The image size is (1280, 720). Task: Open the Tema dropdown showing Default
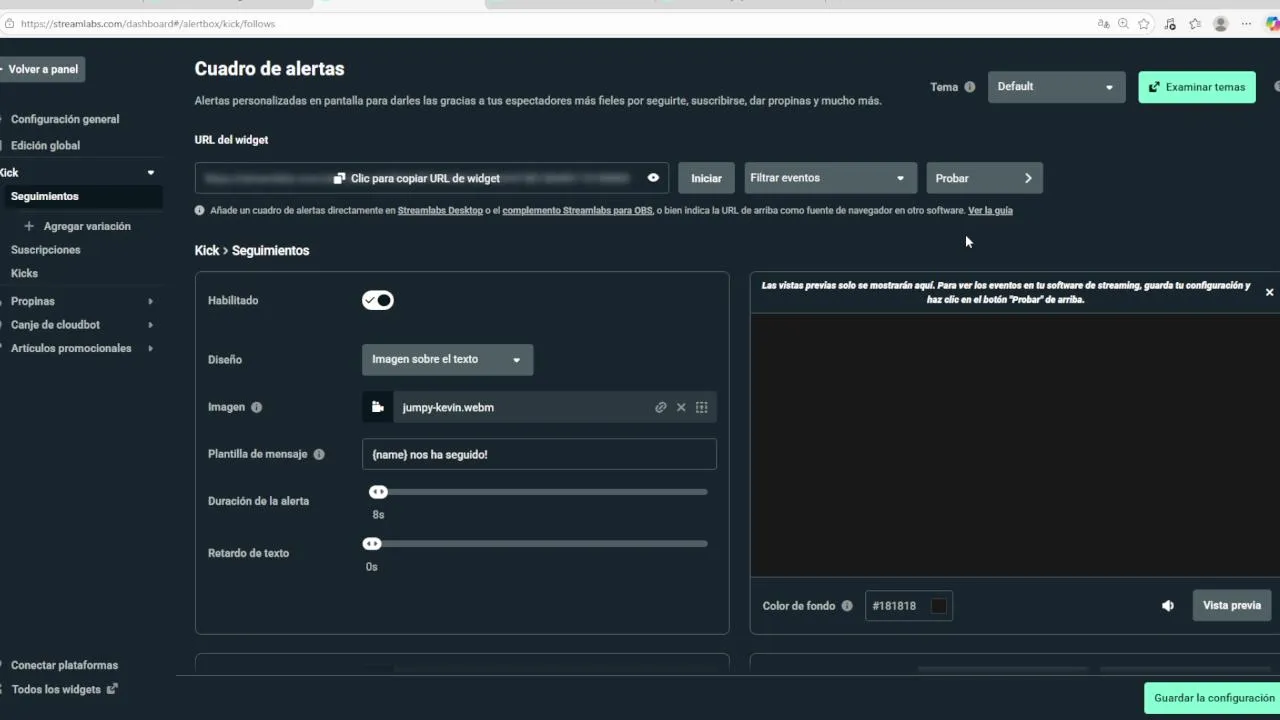click(1056, 87)
